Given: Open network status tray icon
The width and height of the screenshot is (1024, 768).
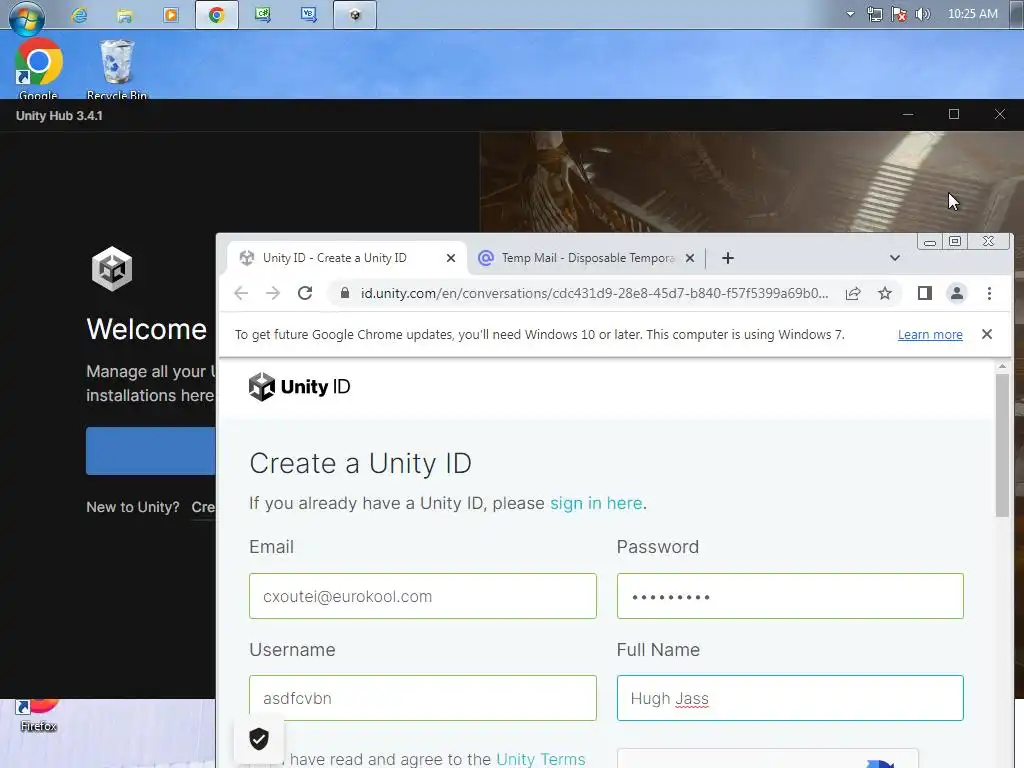Looking at the screenshot, I should pos(874,14).
